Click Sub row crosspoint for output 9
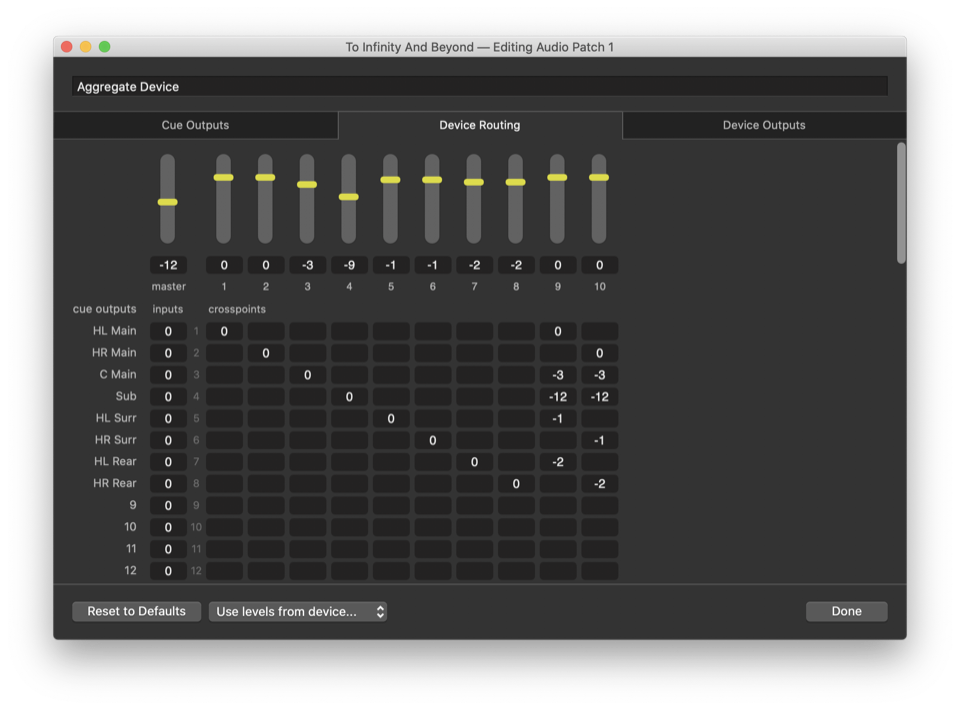The image size is (960, 710). (558, 397)
